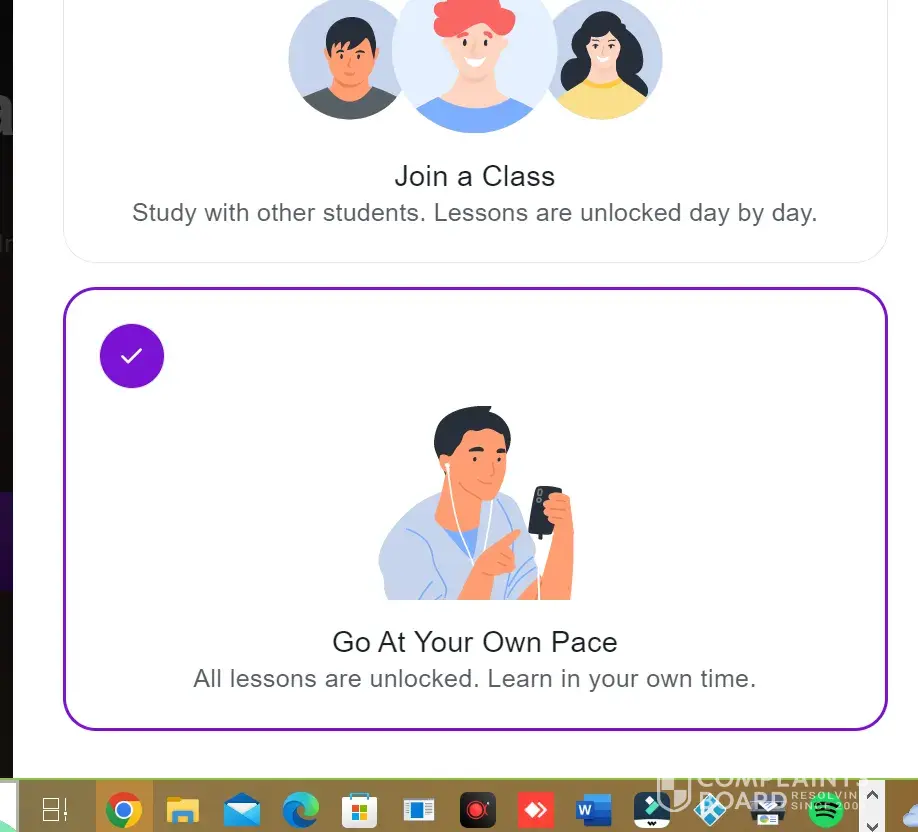The width and height of the screenshot is (918, 832).
Task: Click the taskbar down arrow
Action: (872, 826)
